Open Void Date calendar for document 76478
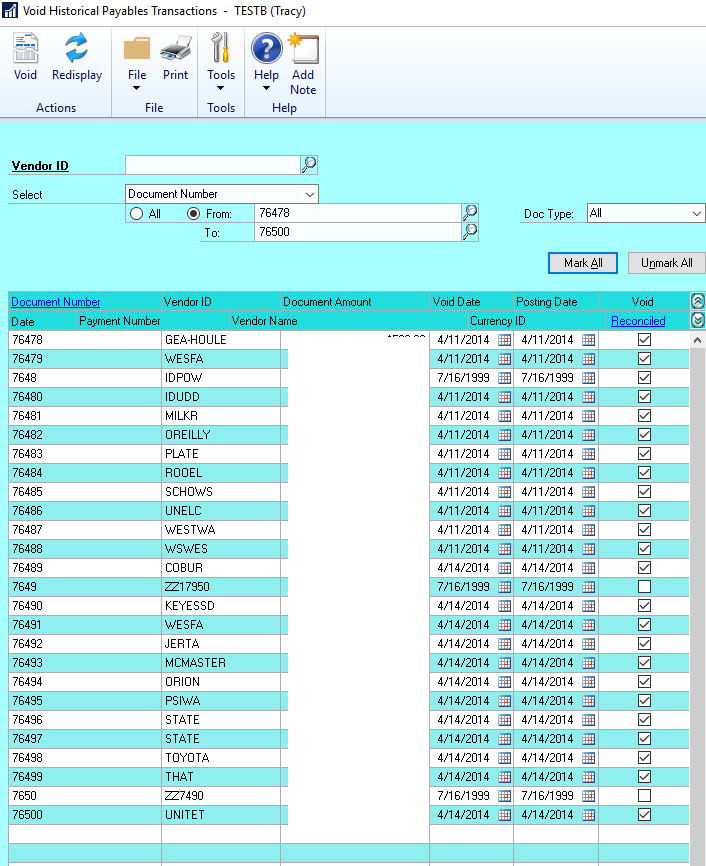Screen dimensions: 706x866 [505, 340]
